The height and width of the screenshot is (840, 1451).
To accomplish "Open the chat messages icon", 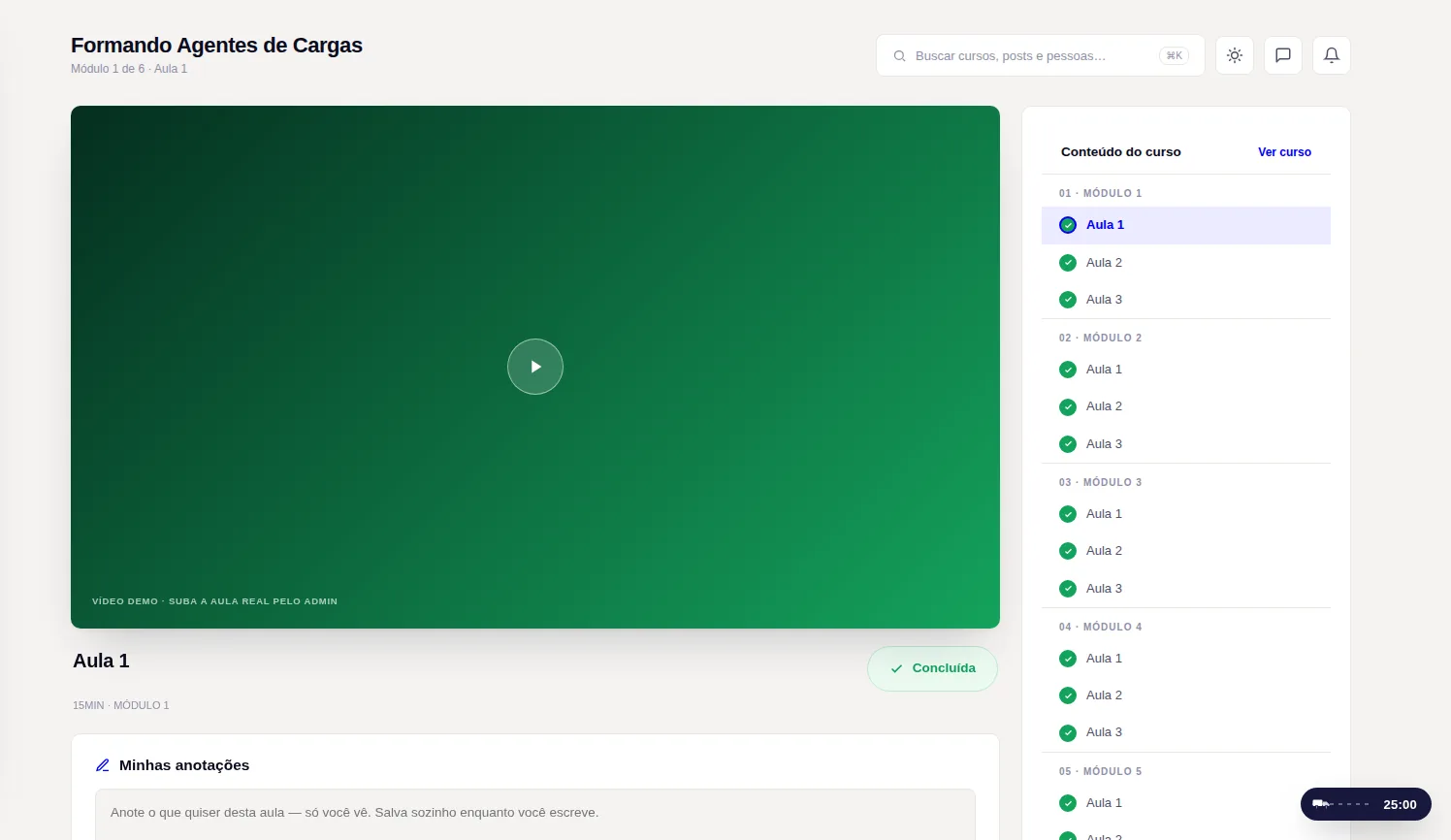I will point(1283,55).
